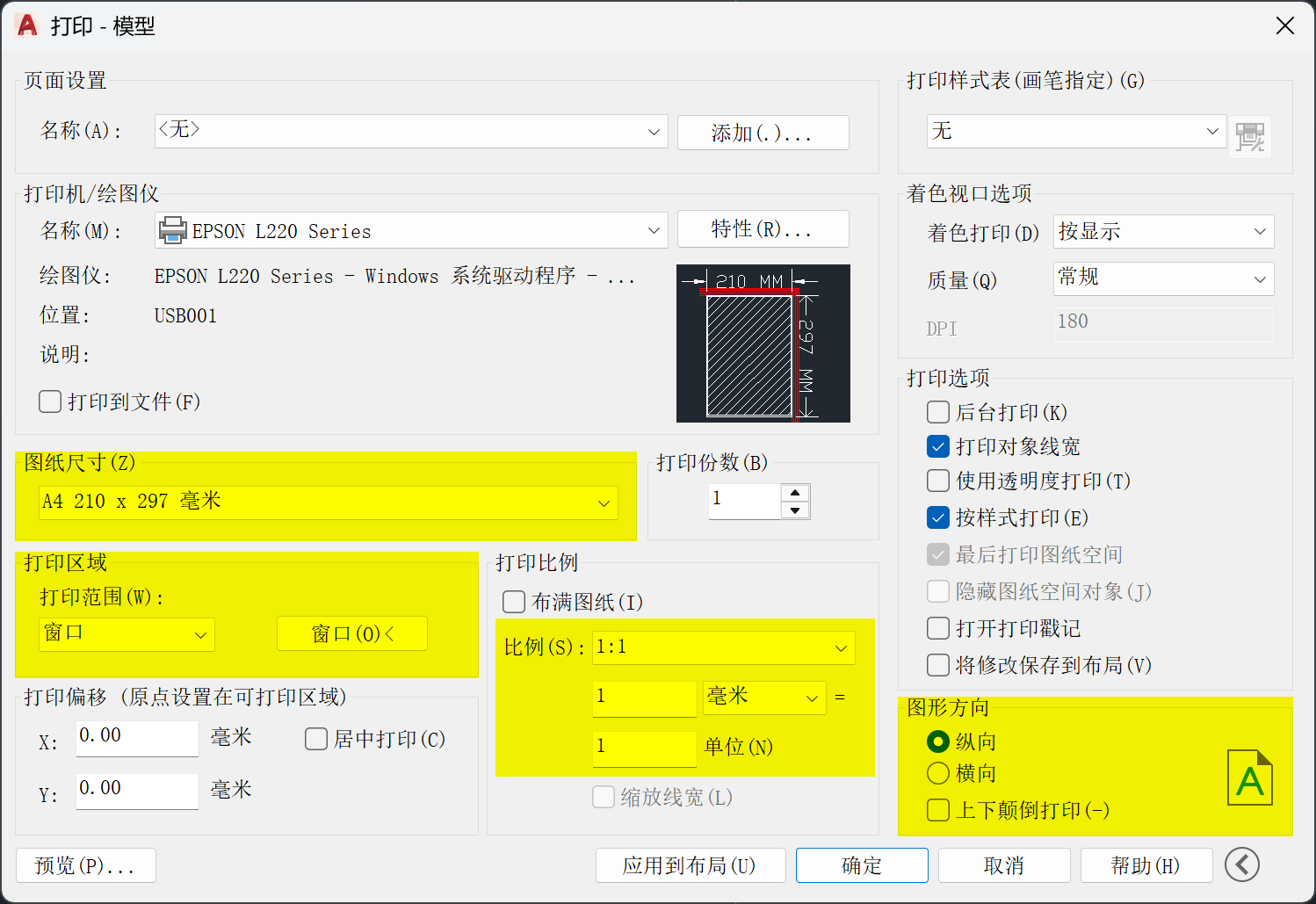The height and width of the screenshot is (904, 1316).
Task: Close the 打印 - 模型 dialog
Action: 1285,25
